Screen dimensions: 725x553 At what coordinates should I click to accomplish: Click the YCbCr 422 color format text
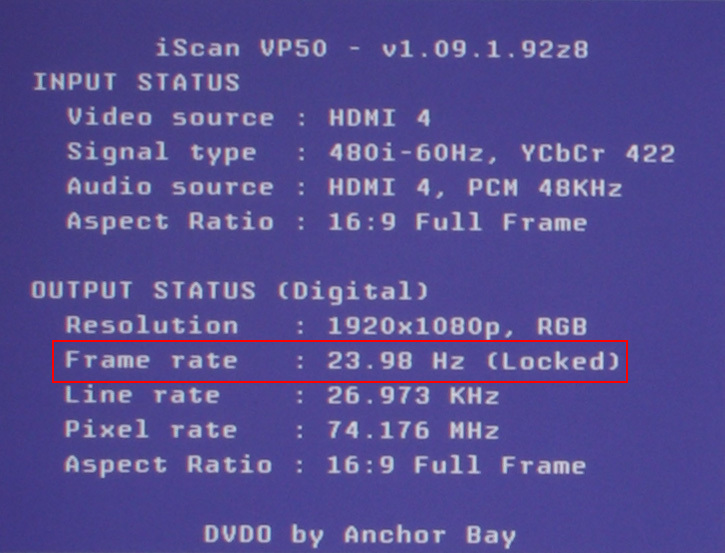pyautogui.click(x=598, y=153)
